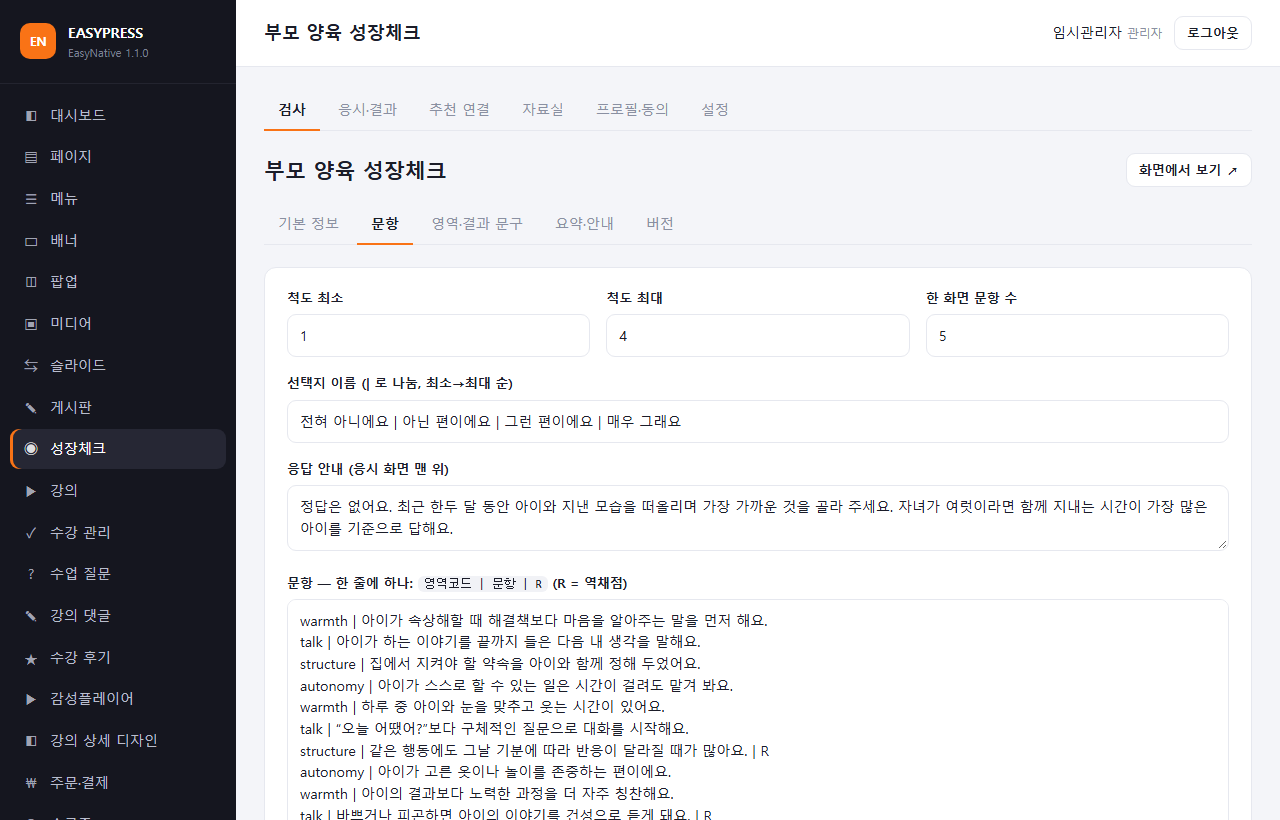Click the 로그아웃 button
This screenshot has width=1280, height=820.
click(1213, 33)
